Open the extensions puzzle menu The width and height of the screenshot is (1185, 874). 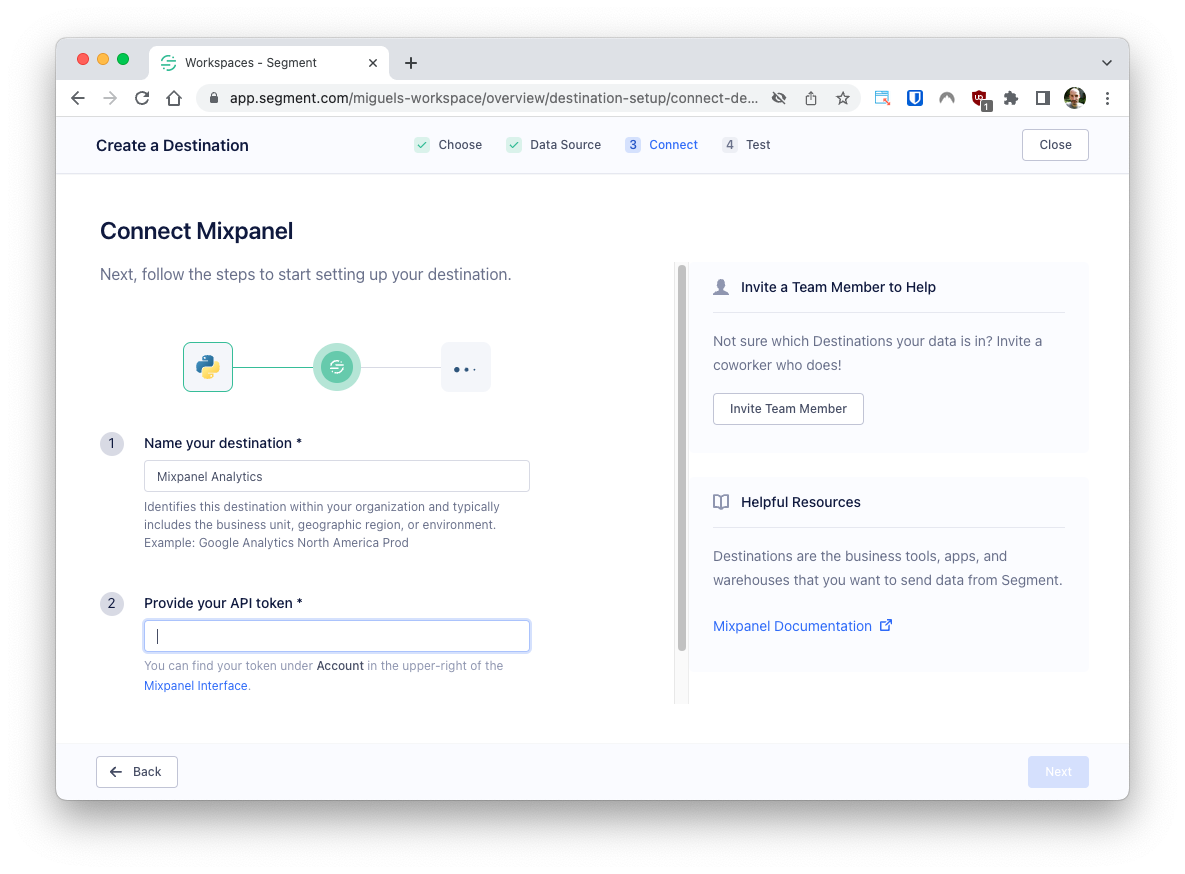click(1010, 98)
